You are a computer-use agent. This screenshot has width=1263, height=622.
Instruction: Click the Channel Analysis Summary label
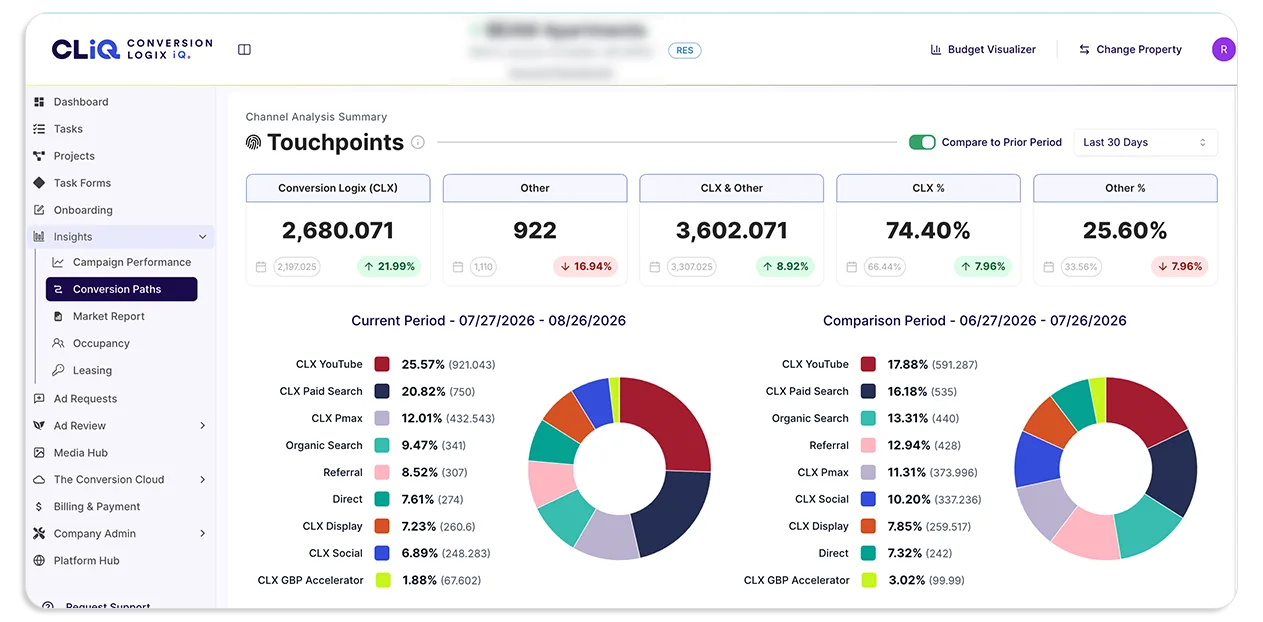pyautogui.click(x=316, y=117)
